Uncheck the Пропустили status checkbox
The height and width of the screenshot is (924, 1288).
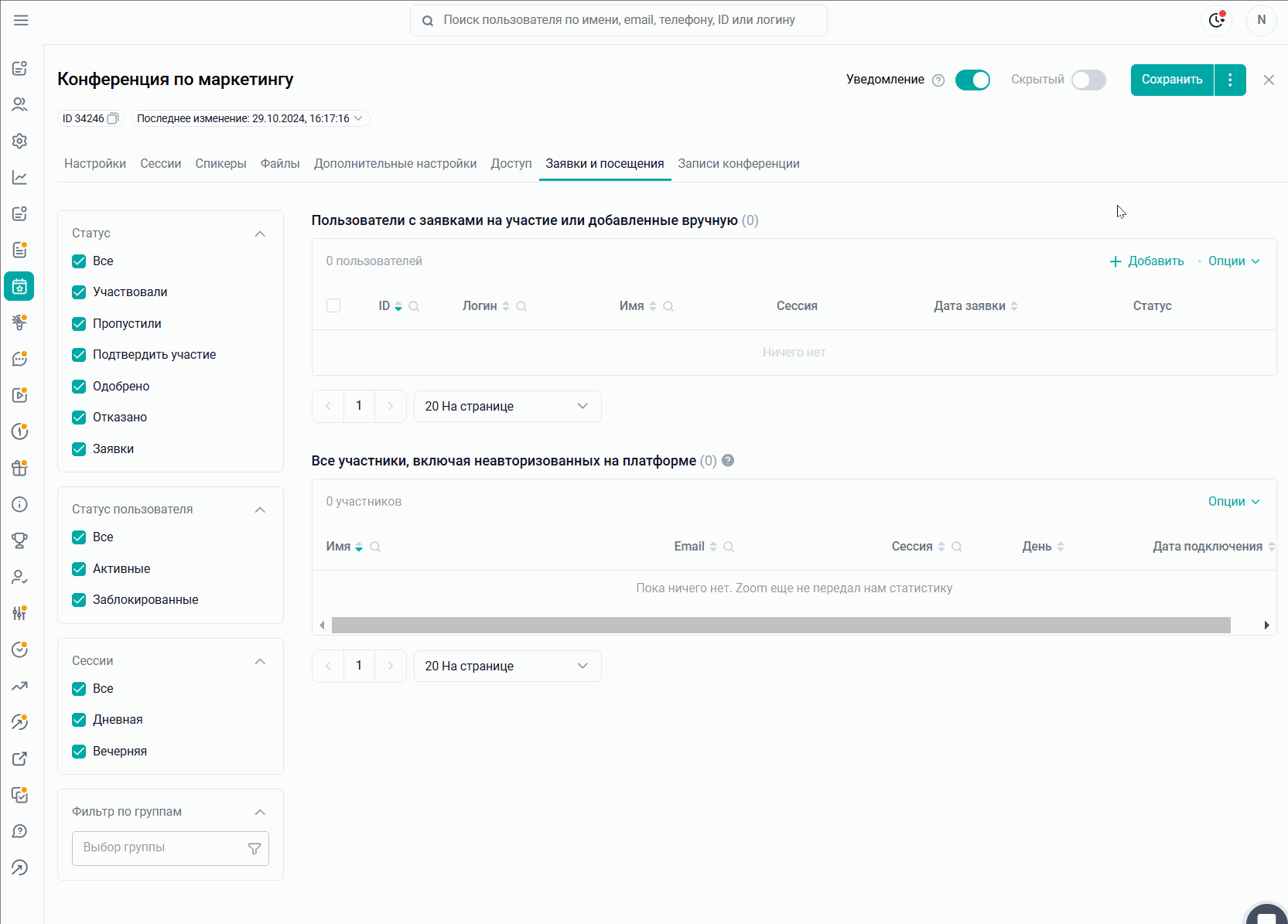(x=79, y=323)
